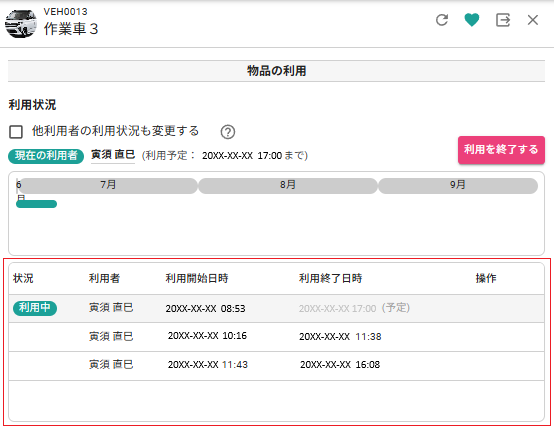Click the 利用中 status badge
Viewport: 554px width, 431px height.
[35, 308]
